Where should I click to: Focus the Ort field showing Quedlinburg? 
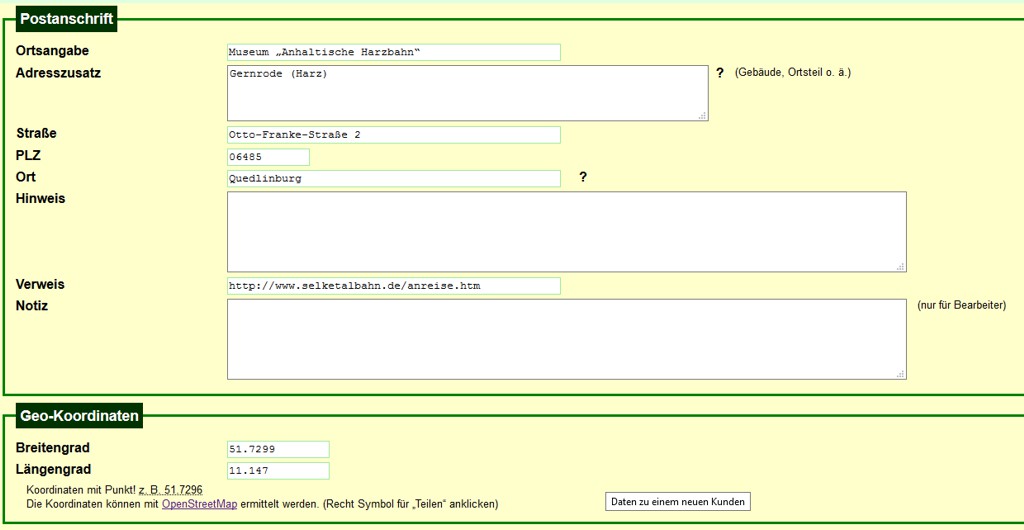click(393, 179)
